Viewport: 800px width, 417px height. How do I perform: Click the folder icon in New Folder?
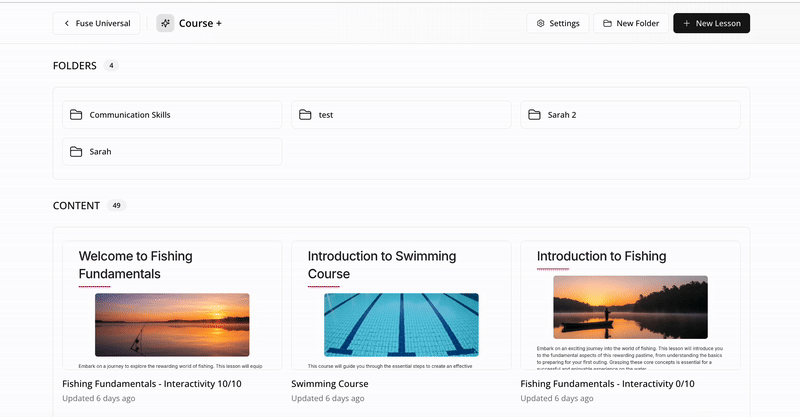coord(608,23)
